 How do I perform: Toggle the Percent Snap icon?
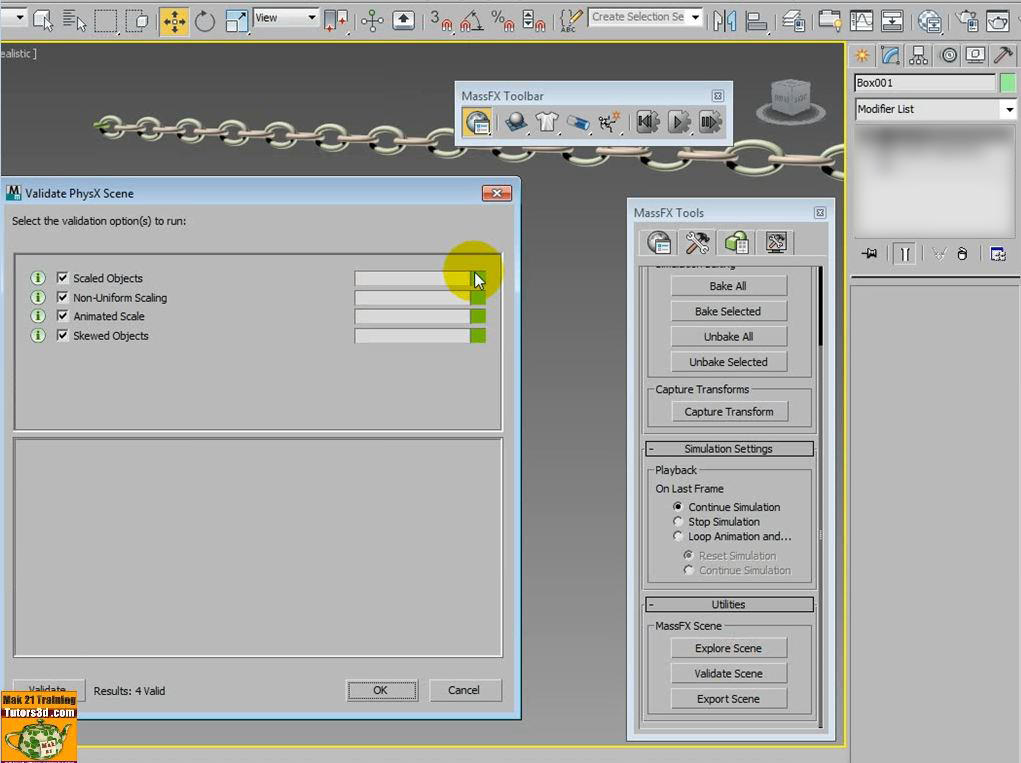tap(502, 20)
